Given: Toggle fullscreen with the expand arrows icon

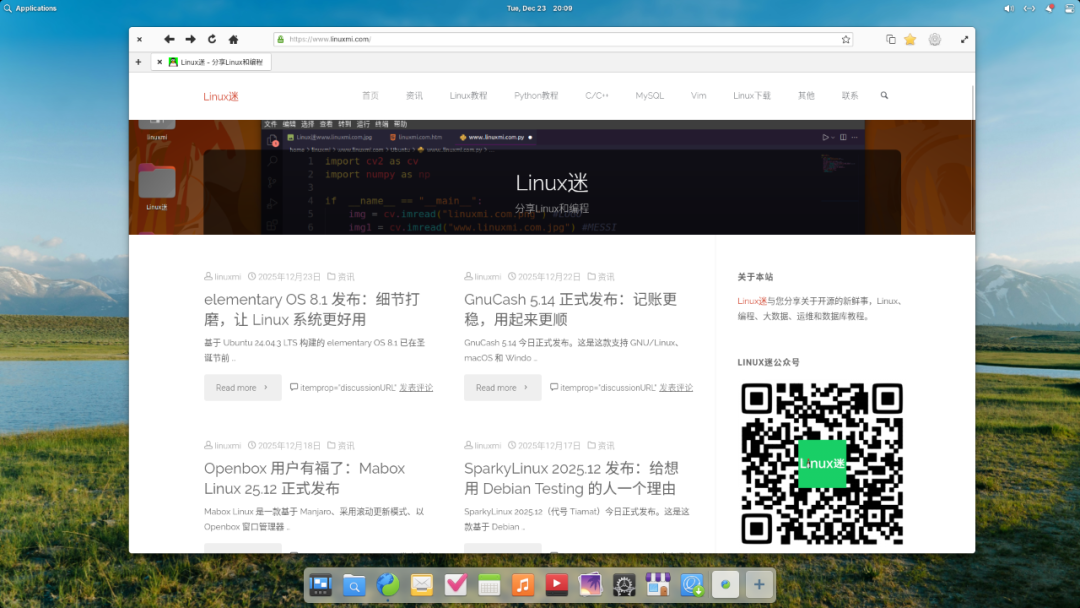Looking at the screenshot, I should coord(964,39).
